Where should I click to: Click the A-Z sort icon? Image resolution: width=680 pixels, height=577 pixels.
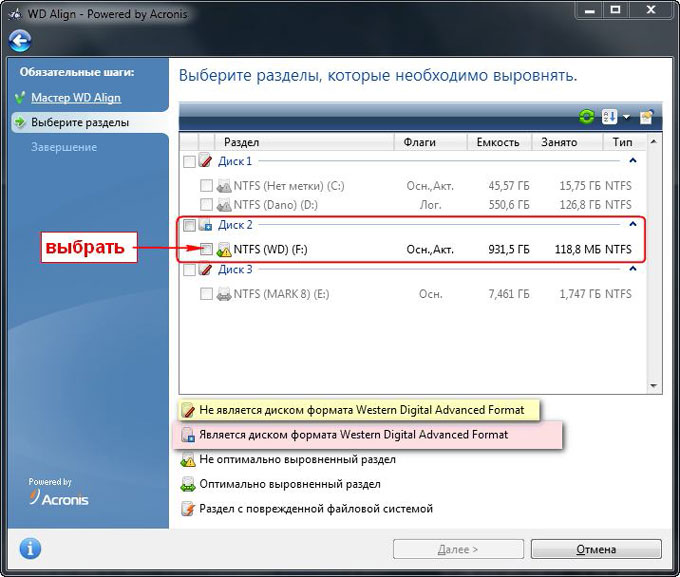pyautogui.click(x=609, y=117)
